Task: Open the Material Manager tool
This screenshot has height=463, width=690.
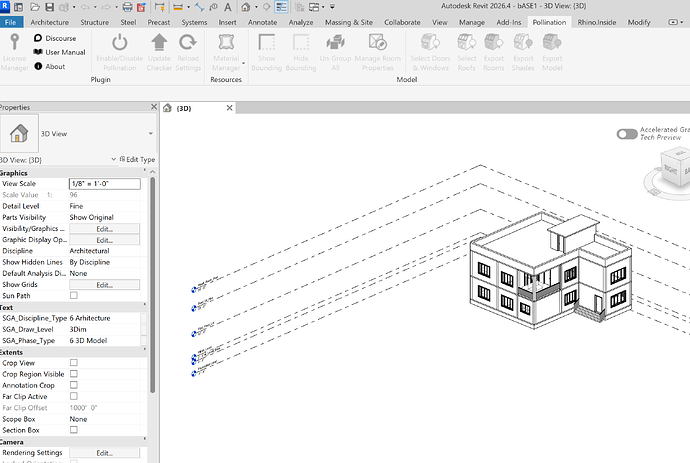Action: (226, 43)
